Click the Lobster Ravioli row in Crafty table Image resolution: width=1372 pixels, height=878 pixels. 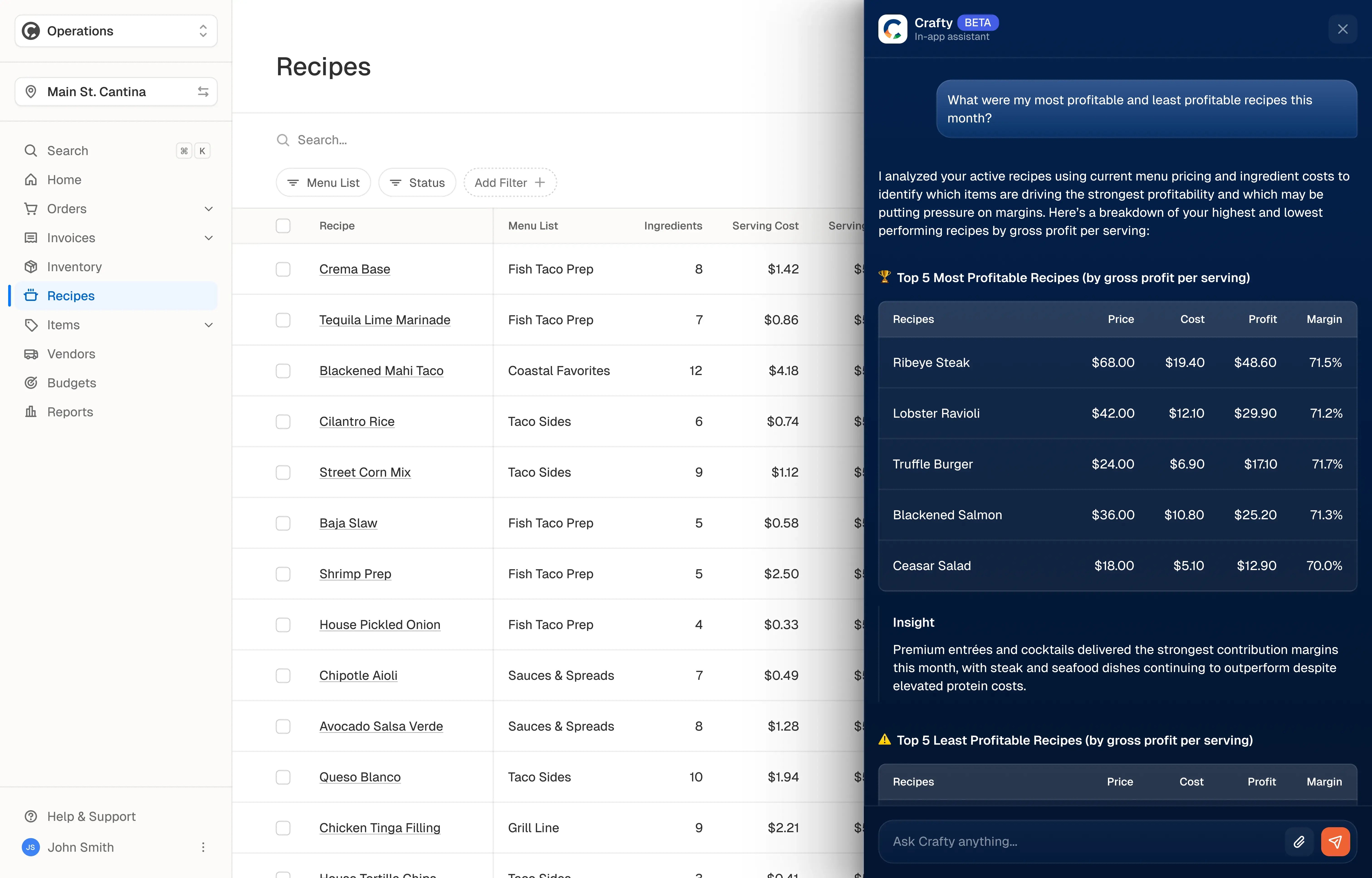[x=1118, y=413]
